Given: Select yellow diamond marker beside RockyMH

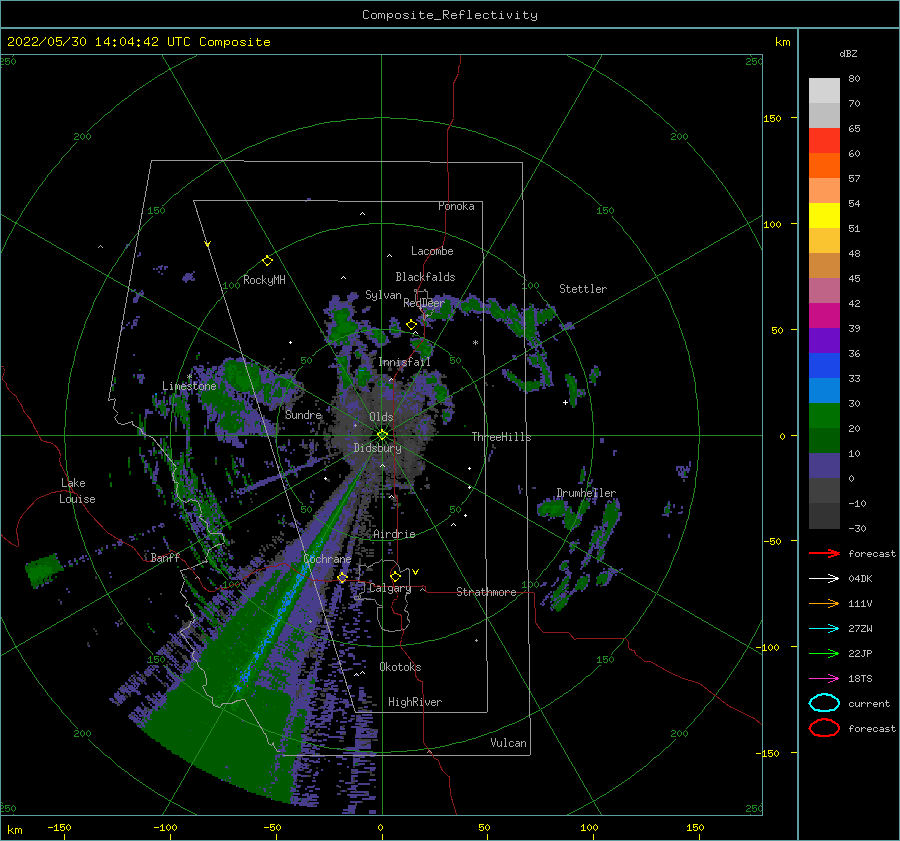Looking at the screenshot, I should tap(267, 261).
